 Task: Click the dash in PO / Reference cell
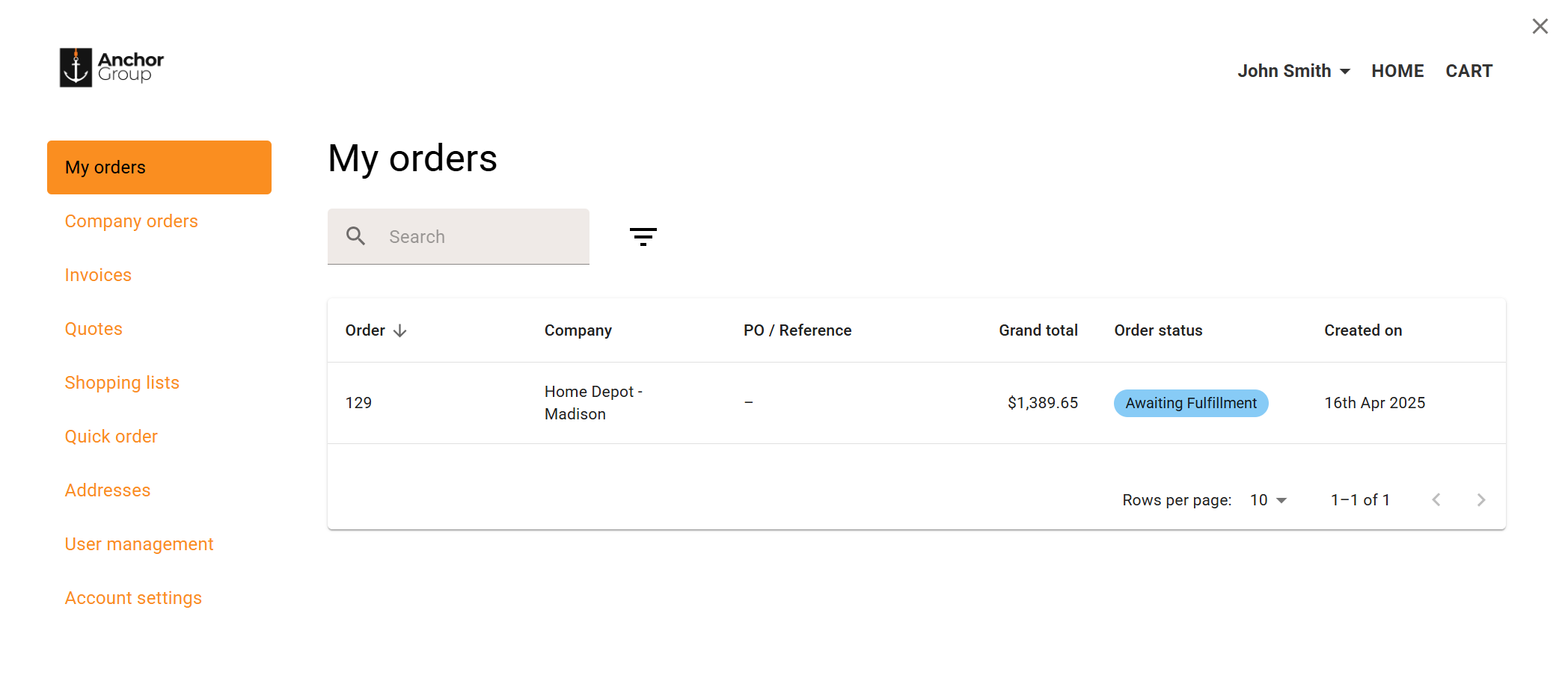click(x=749, y=403)
